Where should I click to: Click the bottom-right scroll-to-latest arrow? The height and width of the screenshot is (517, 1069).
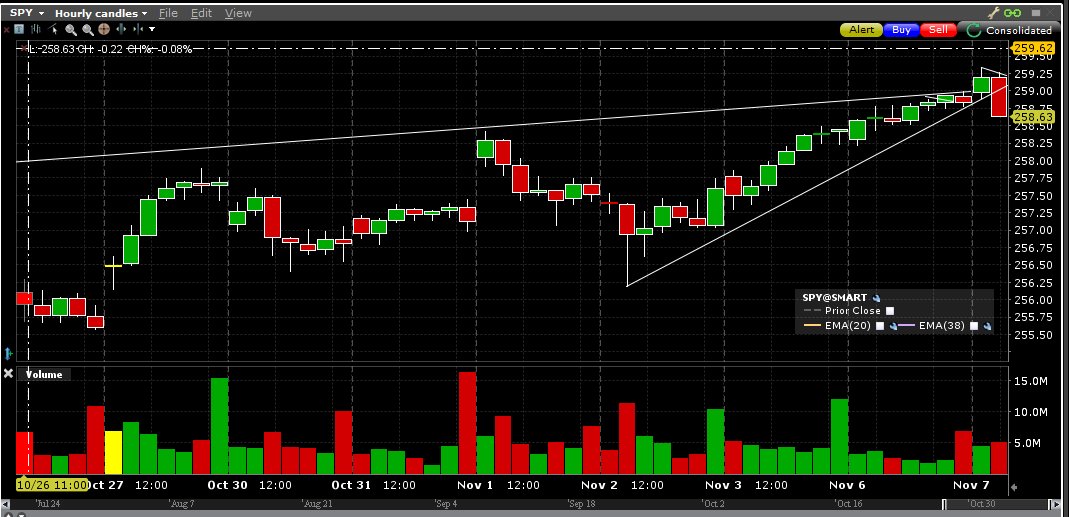[x=1014, y=488]
